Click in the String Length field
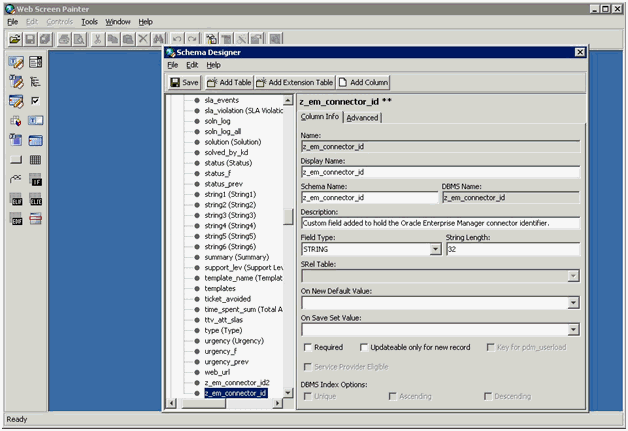 [x=513, y=249]
